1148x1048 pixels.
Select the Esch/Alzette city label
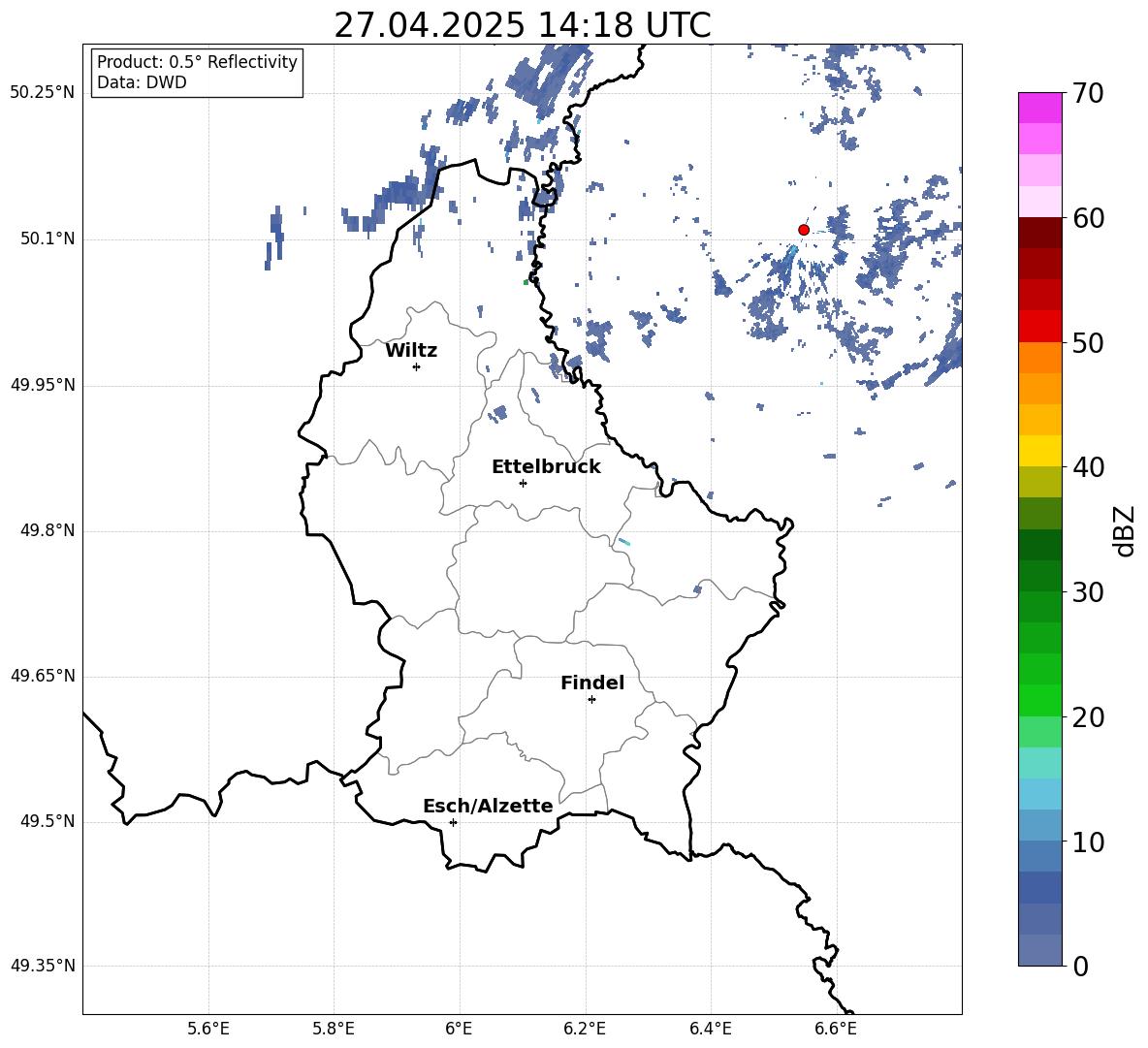pyautogui.click(x=489, y=806)
